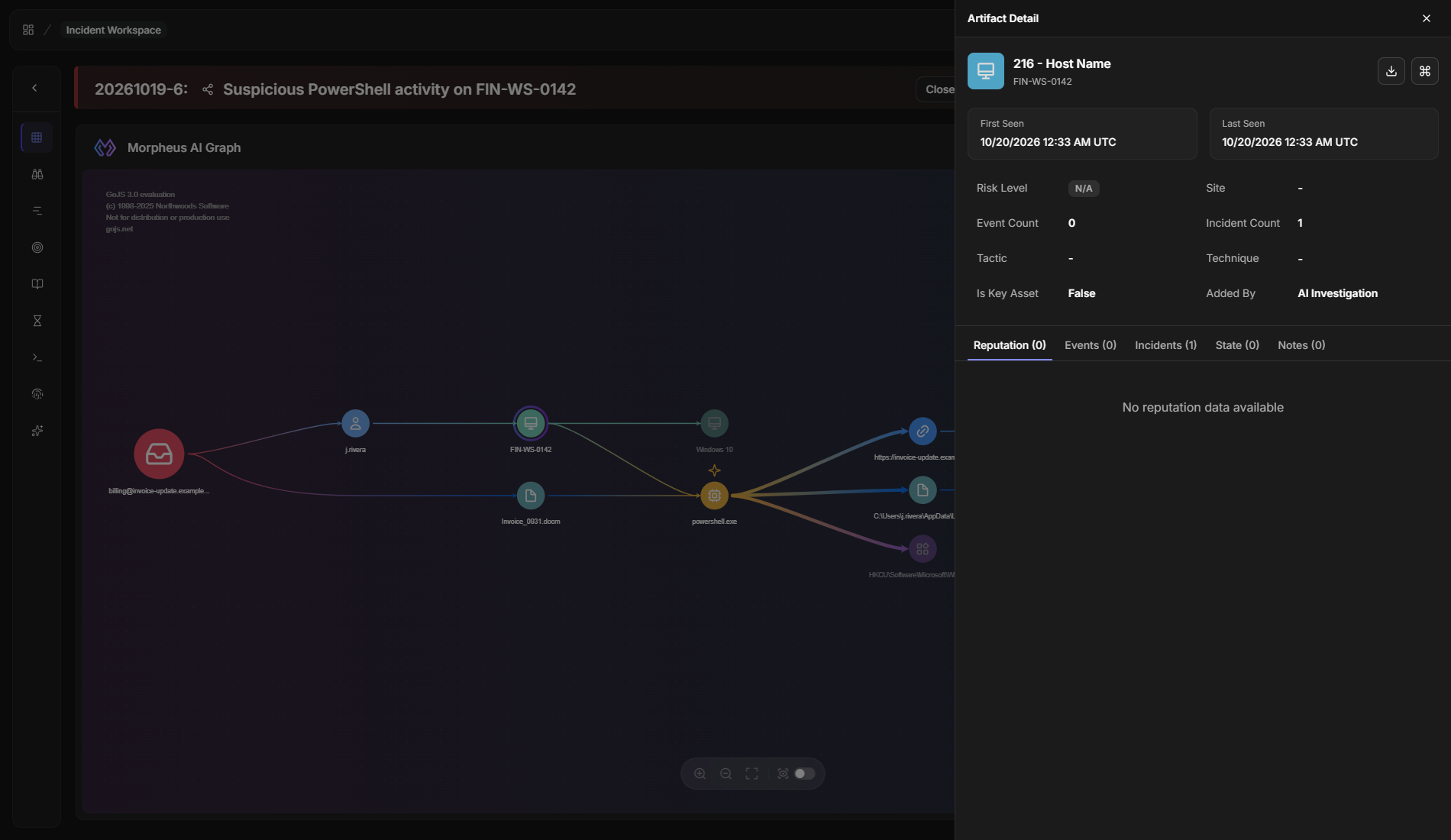This screenshot has height=840, width=1451.
Task: Click the N/A risk level badge
Action: (1083, 189)
